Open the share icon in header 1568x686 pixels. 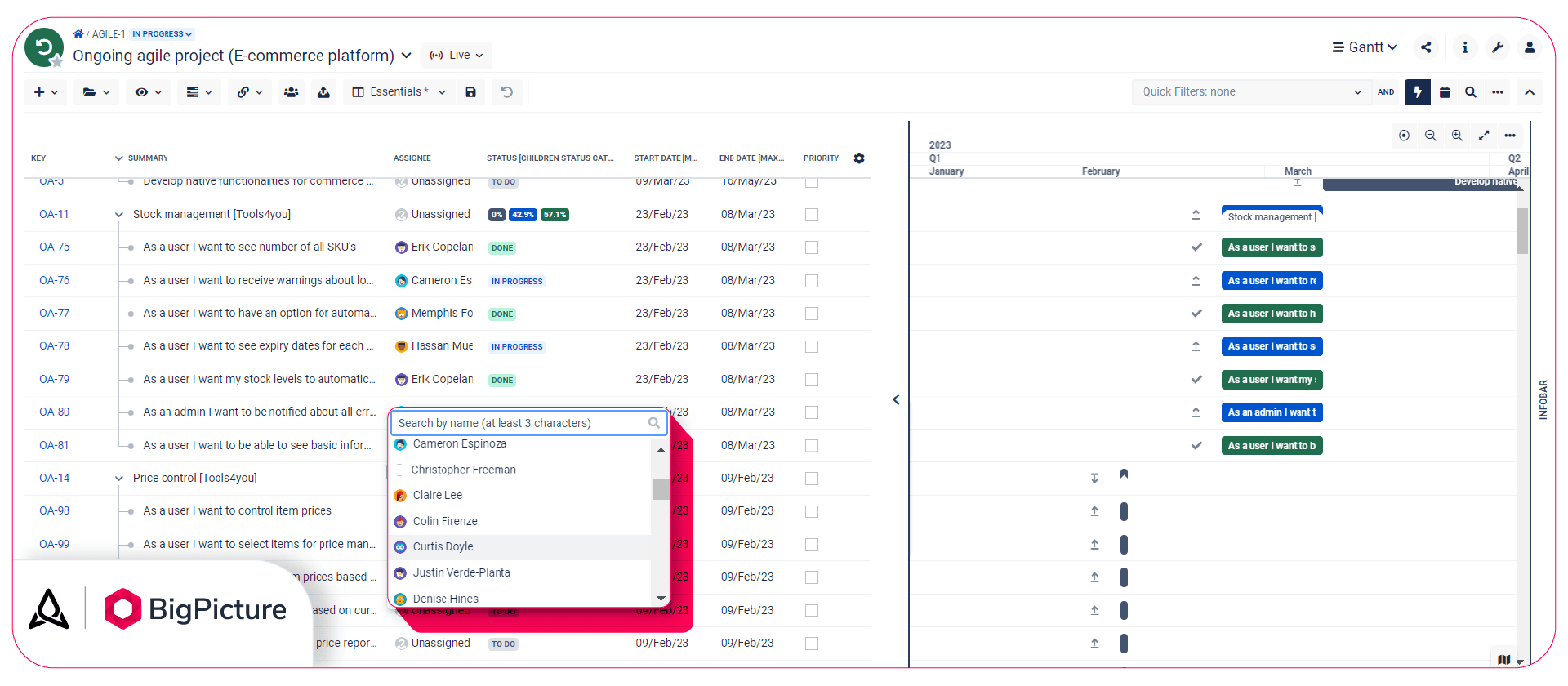[1426, 47]
